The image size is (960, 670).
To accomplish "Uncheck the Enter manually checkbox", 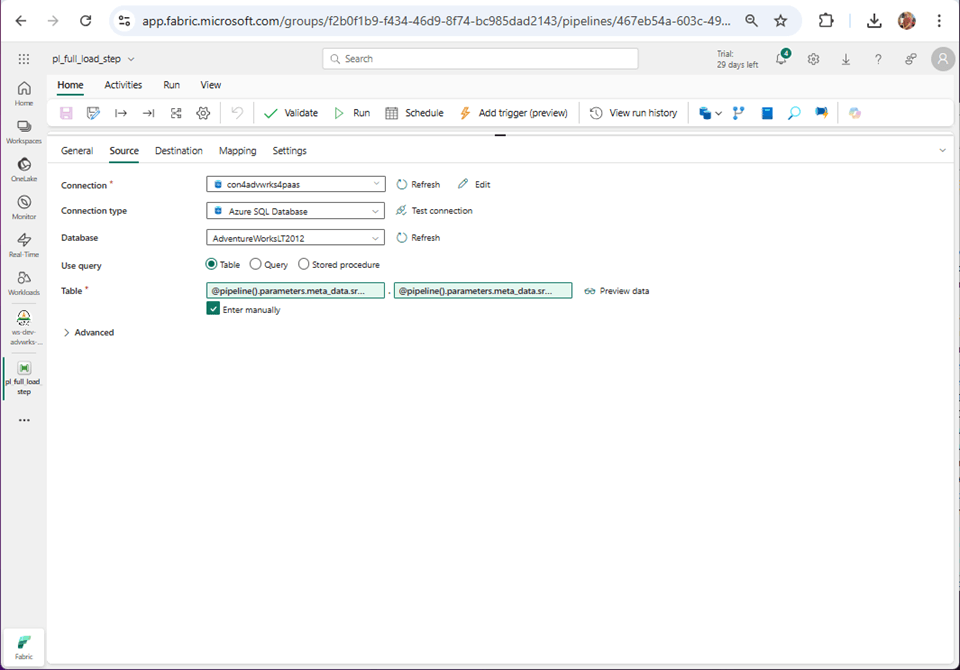I will [213, 309].
